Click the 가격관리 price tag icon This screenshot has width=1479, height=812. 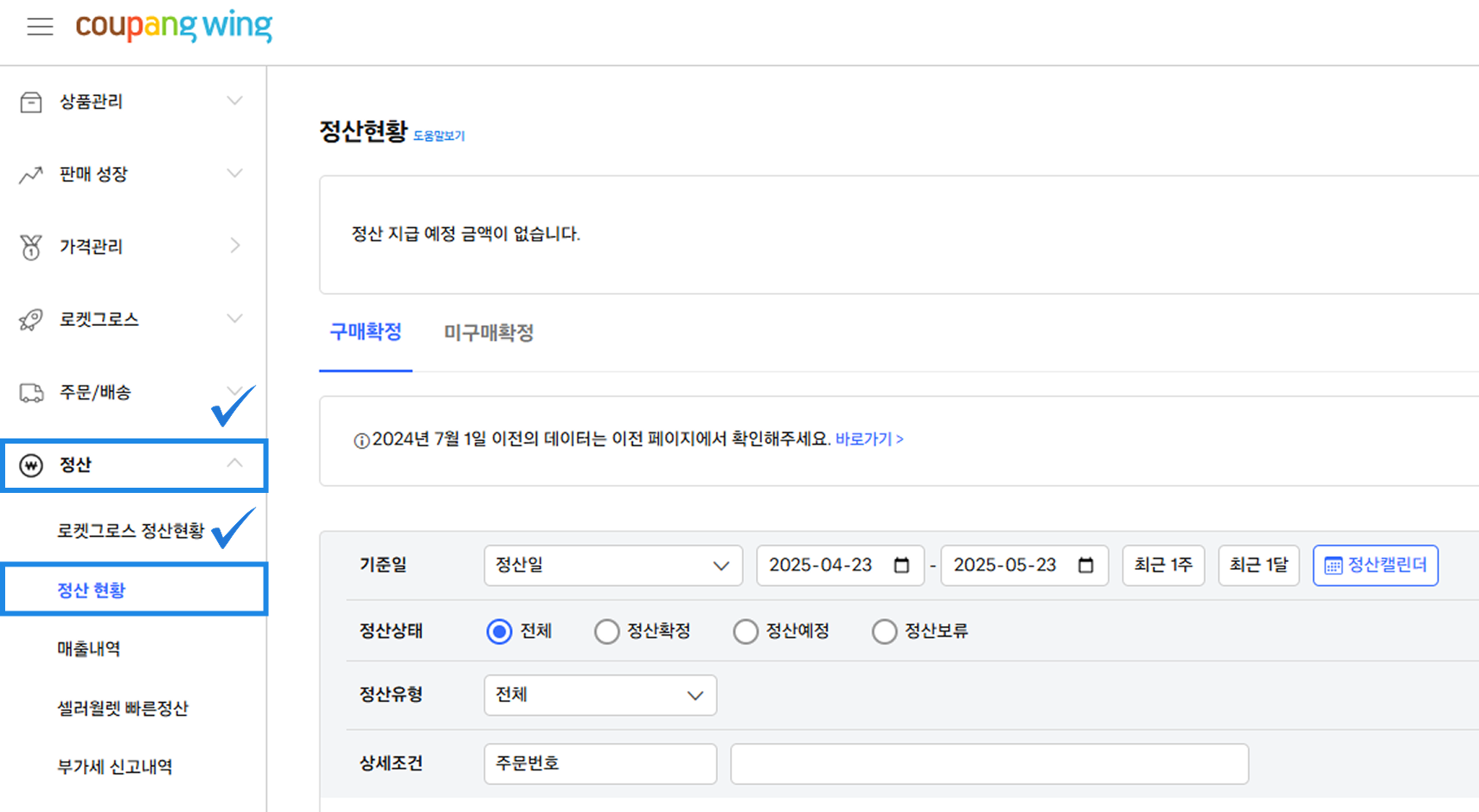click(x=31, y=246)
